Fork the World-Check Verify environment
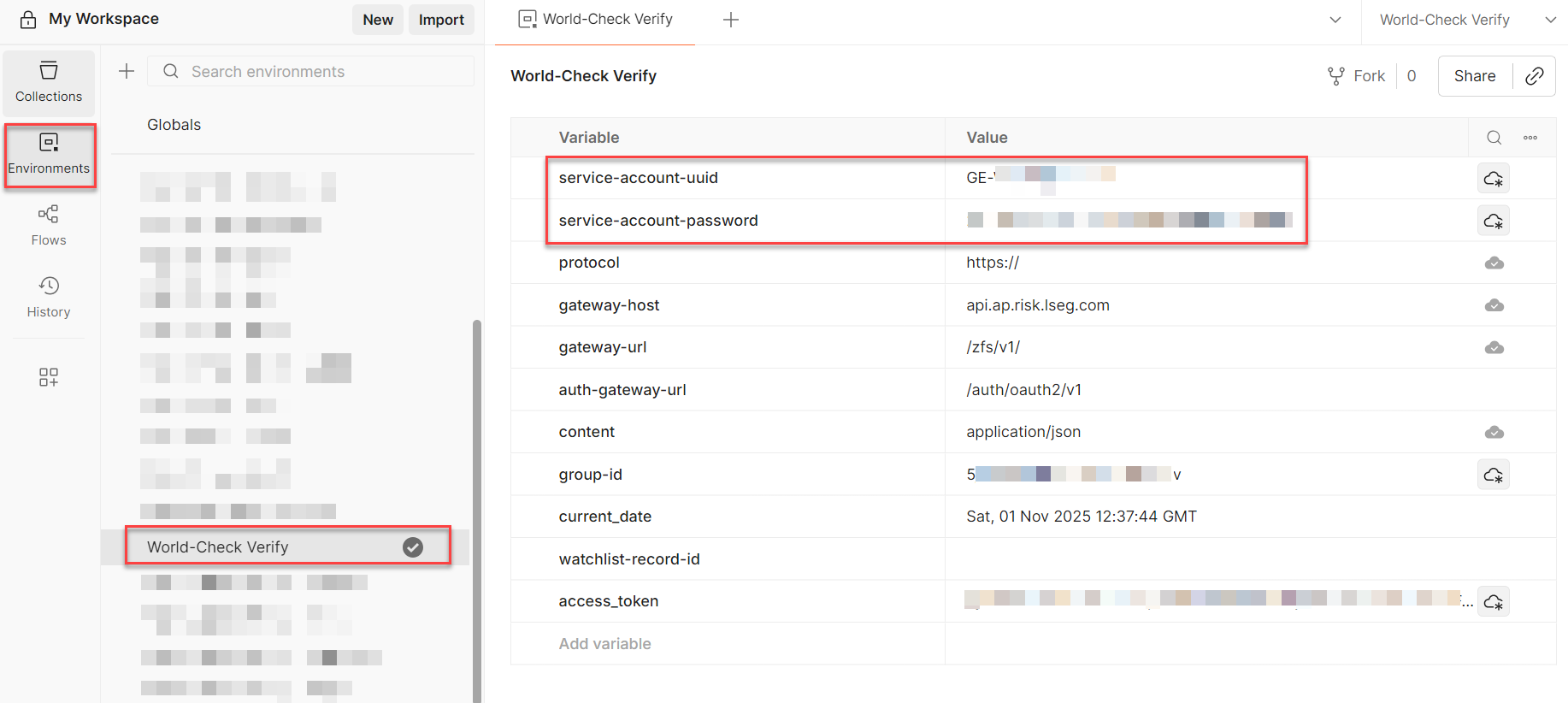The image size is (1568, 703). pyautogui.click(x=1356, y=75)
